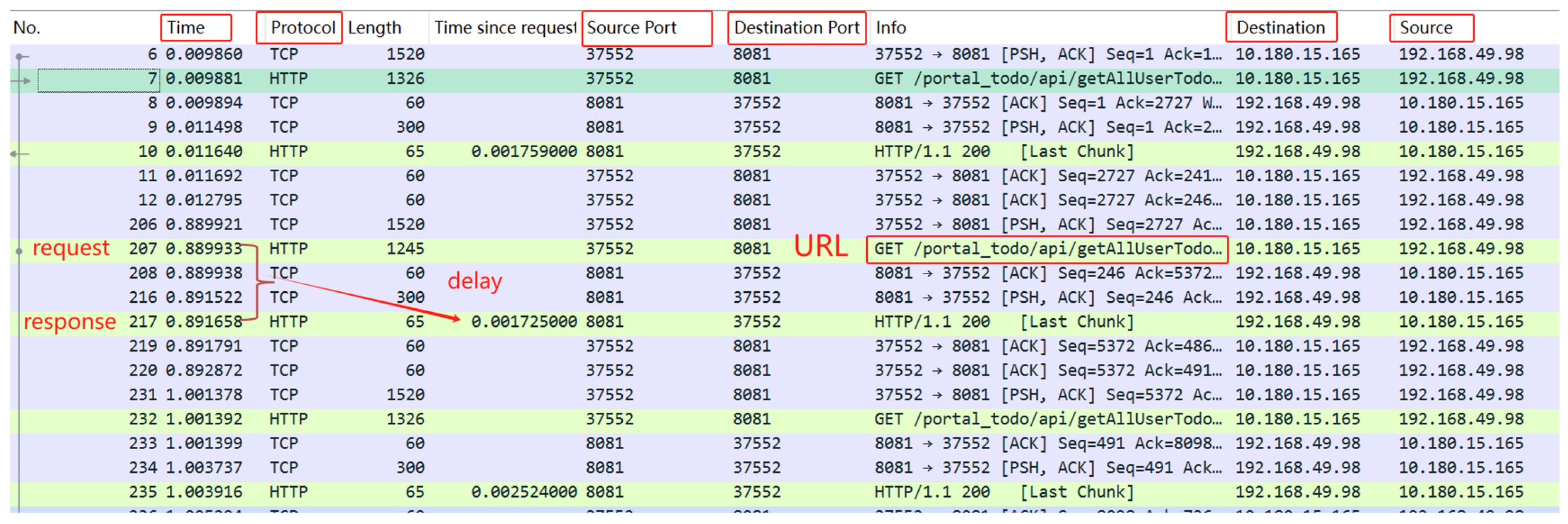Click the Source Port column header

pos(631,28)
